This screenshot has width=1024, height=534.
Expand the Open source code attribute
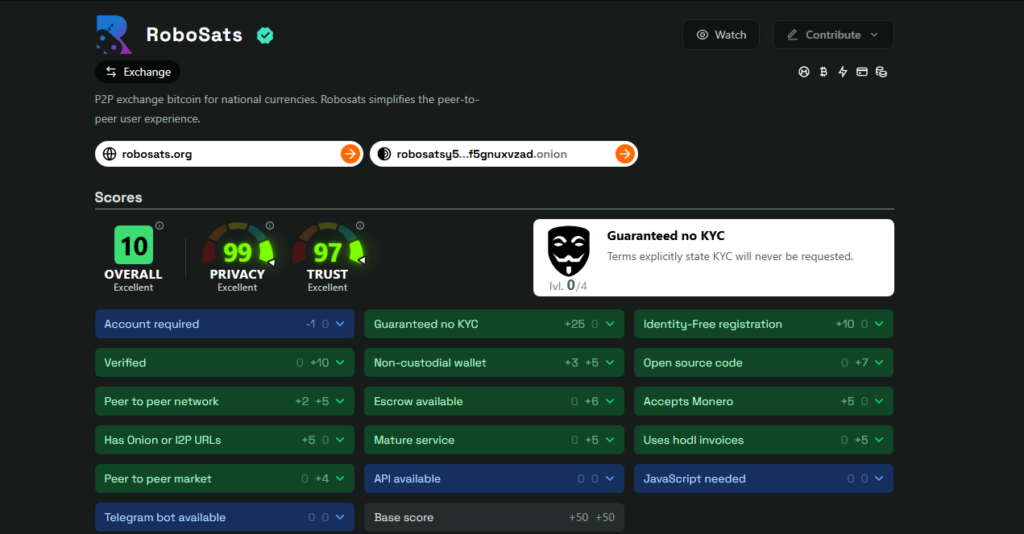(879, 363)
